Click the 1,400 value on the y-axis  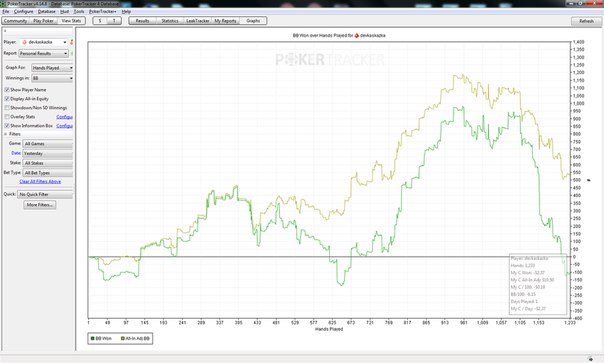[578, 42]
